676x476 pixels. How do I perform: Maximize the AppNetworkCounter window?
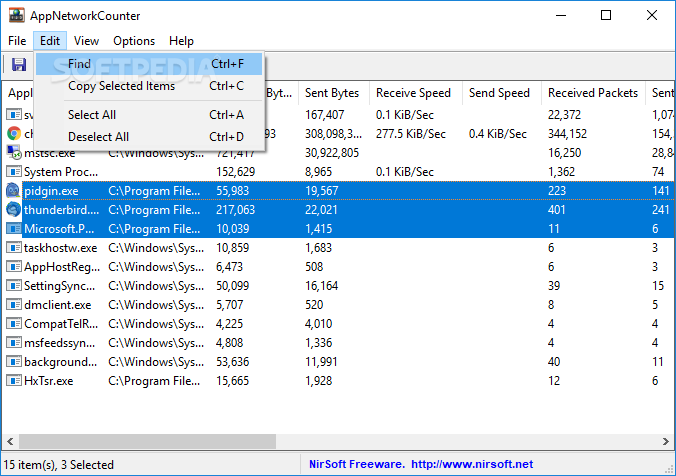(x=606, y=15)
